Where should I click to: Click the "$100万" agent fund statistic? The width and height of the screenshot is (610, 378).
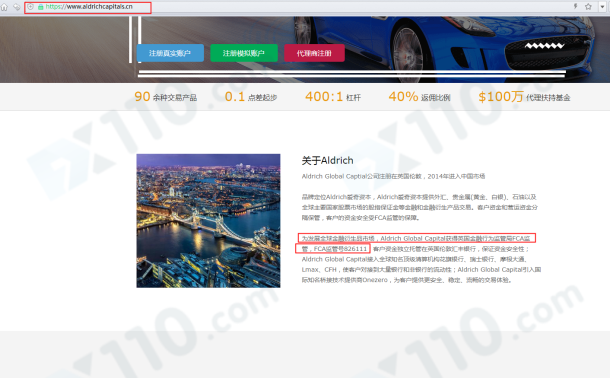(501, 96)
